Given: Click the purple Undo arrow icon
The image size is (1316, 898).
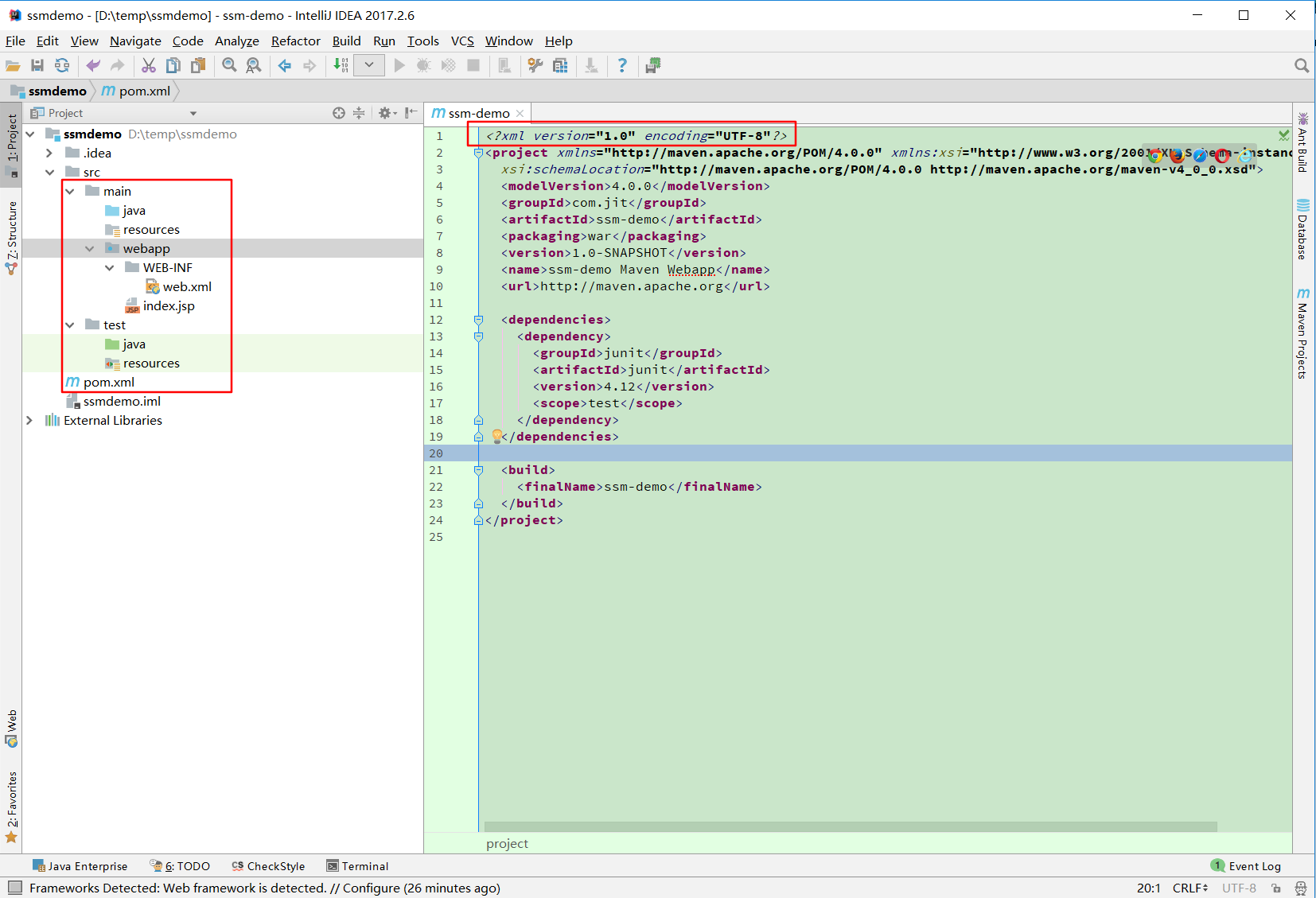Looking at the screenshot, I should coord(93,66).
